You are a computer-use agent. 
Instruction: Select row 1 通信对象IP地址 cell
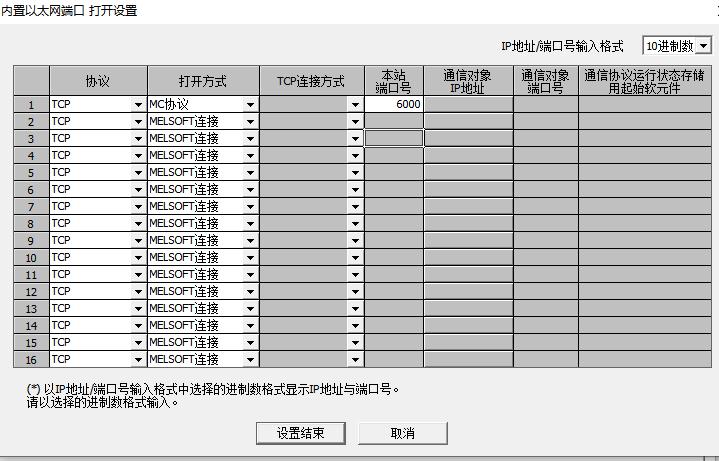468,104
